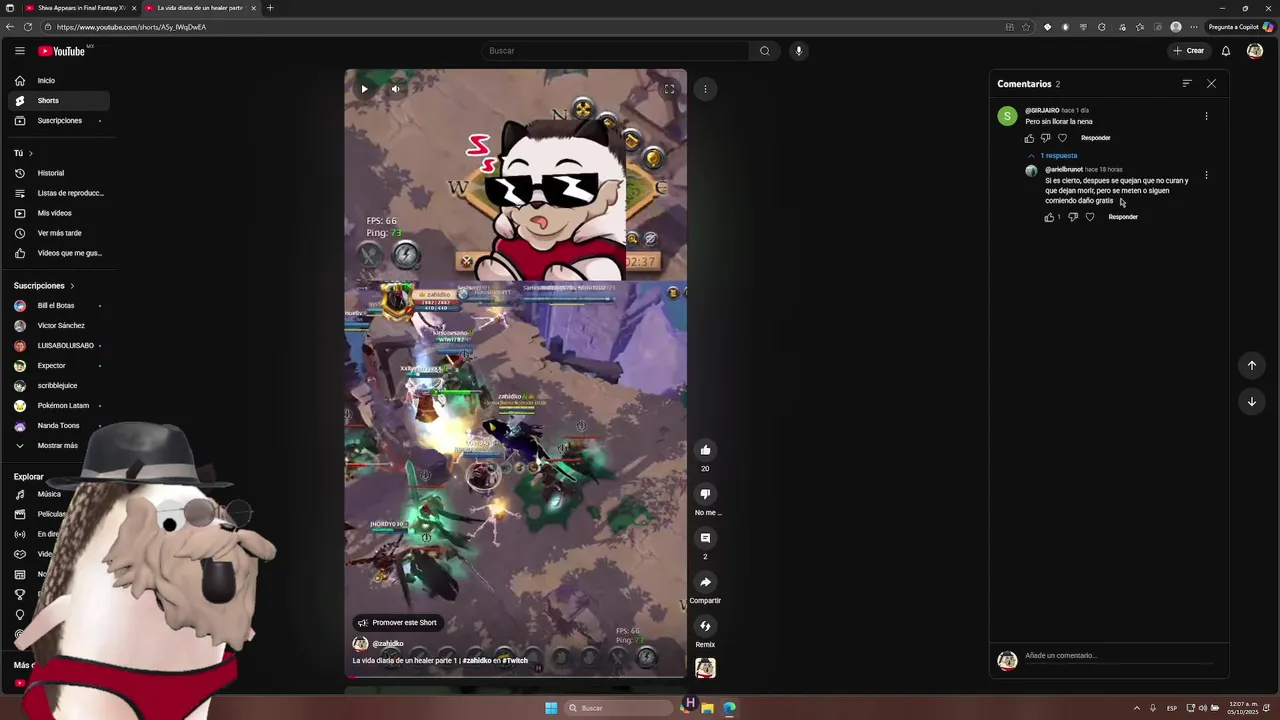Click the magnifier search button
1280x720 pixels.
[765, 51]
